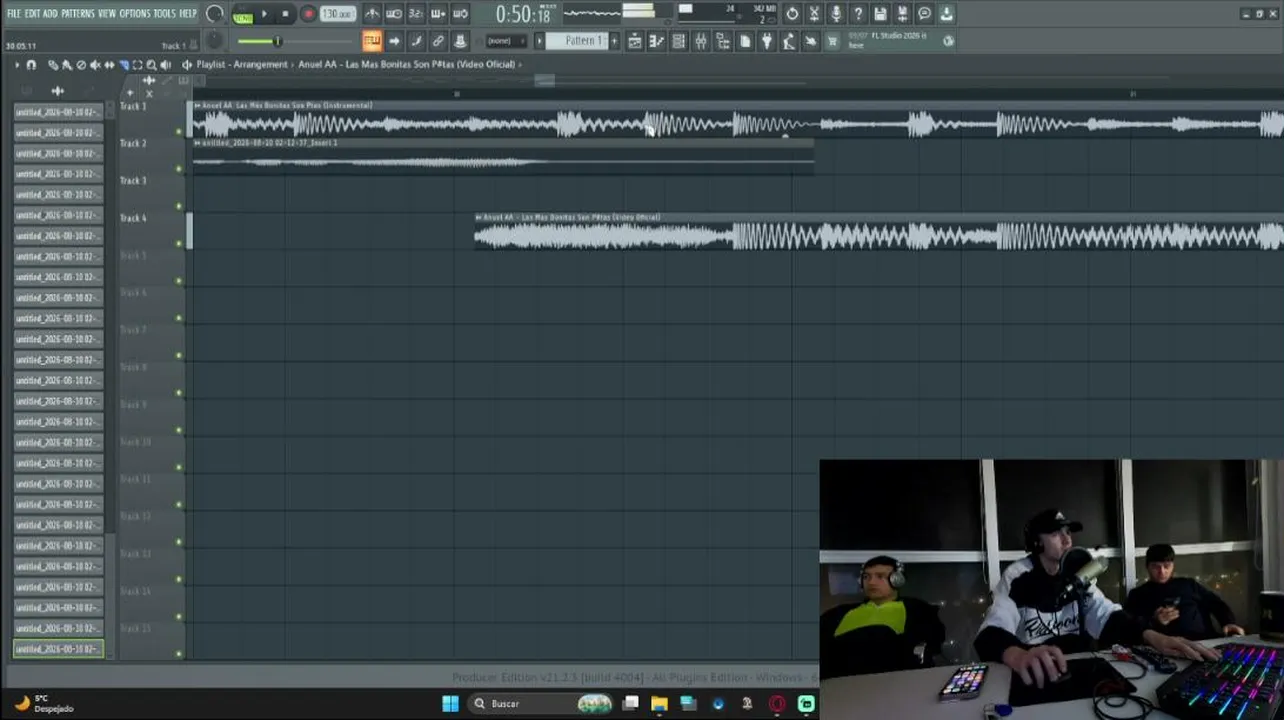Viewport: 1284px width, 720px height.
Task: Click the right-arrow auto scroll icon
Action: [x=394, y=41]
